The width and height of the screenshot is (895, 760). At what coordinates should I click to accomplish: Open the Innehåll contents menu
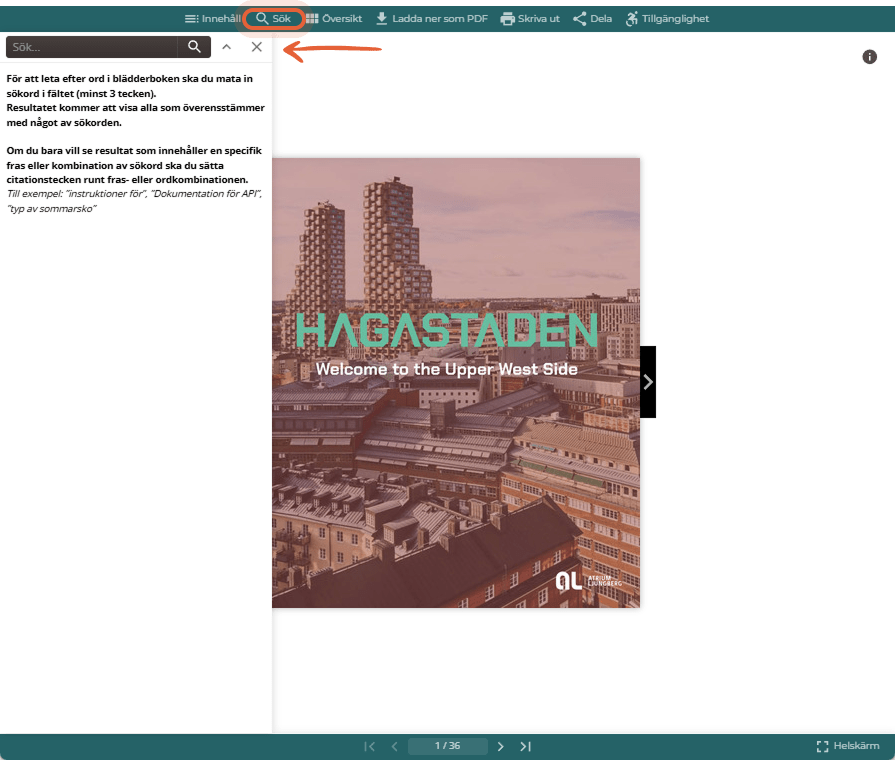coord(212,19)
